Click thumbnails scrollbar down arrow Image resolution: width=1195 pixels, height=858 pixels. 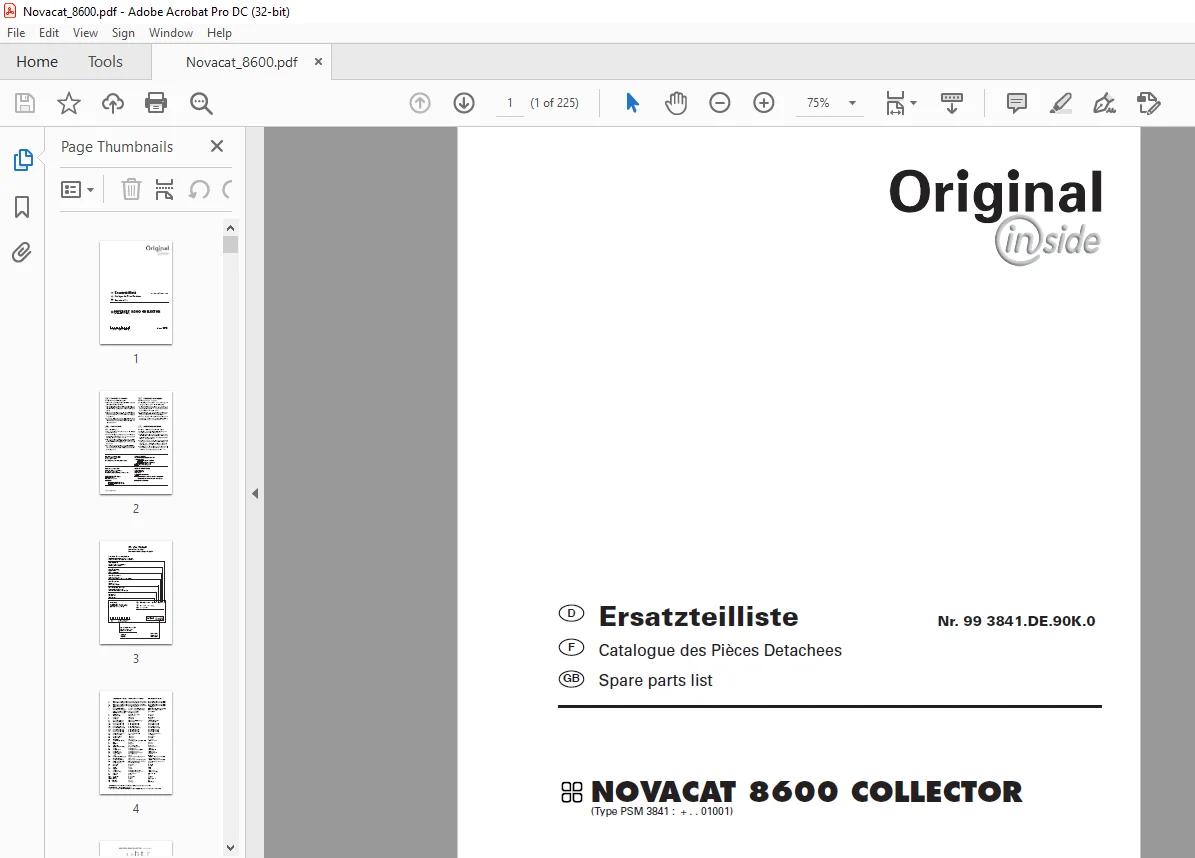(x=230, y=847)
